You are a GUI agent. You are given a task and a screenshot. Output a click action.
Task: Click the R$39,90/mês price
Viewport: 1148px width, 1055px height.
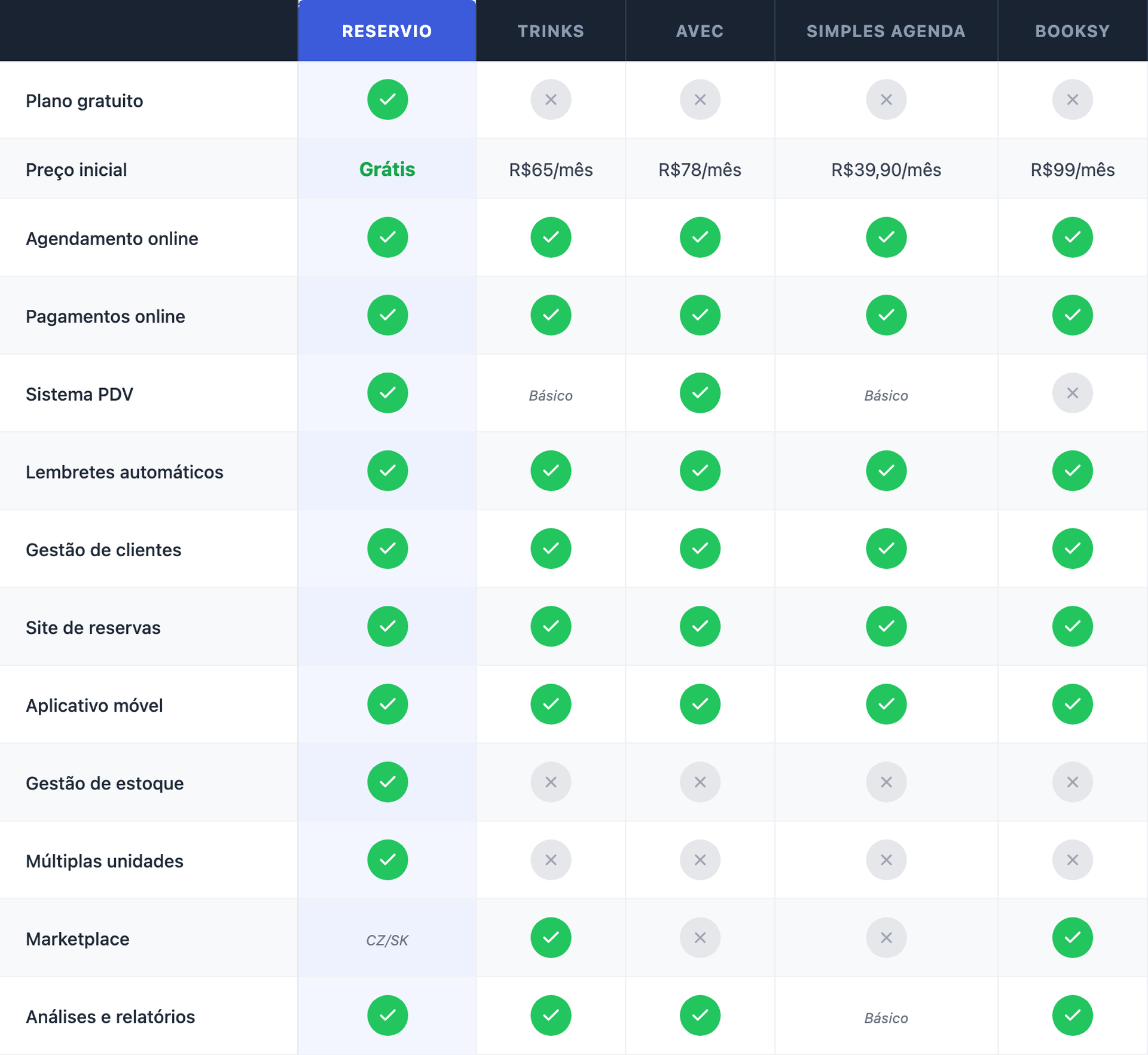click(886, 170)
